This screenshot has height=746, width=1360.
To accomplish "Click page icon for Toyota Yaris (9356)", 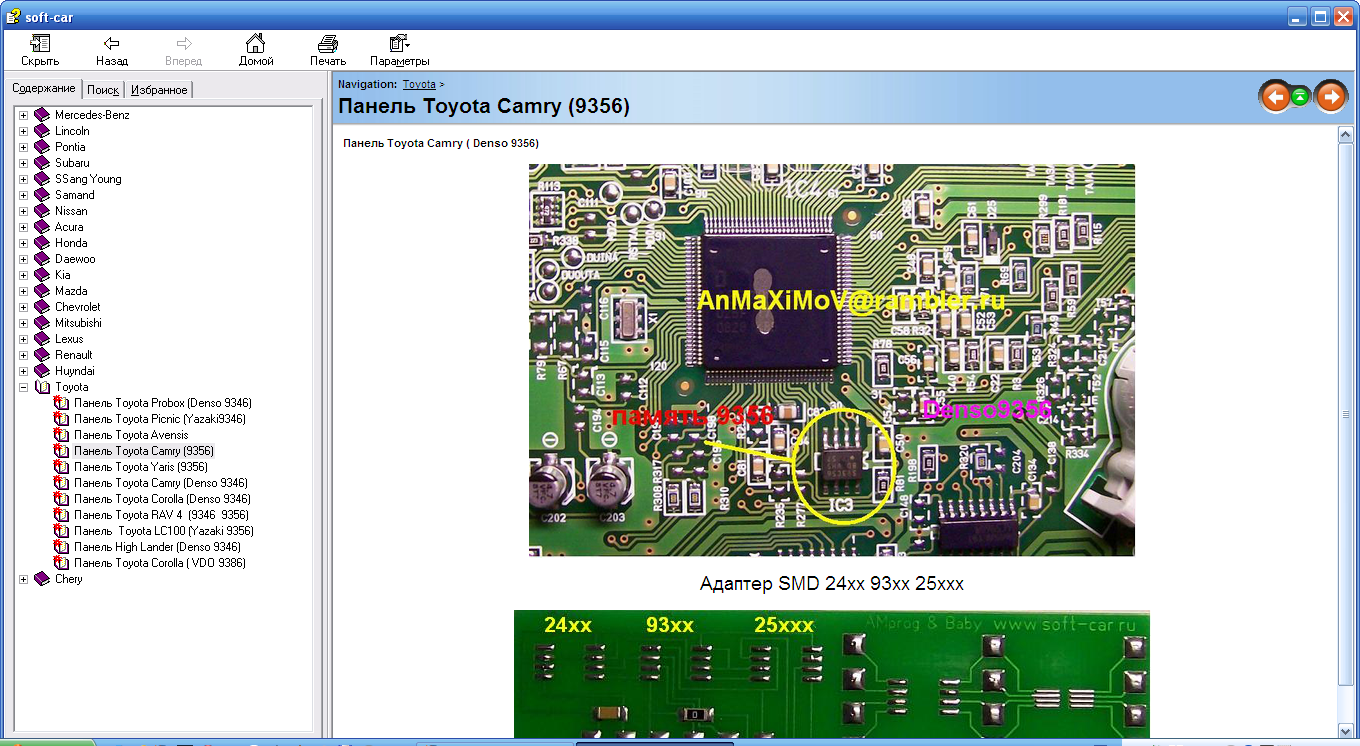I will 61,467.
